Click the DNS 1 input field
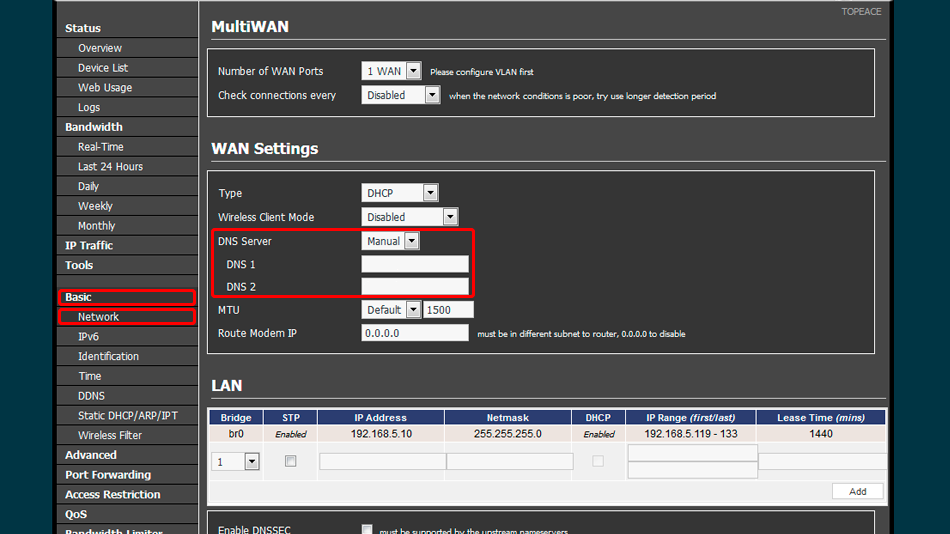This screenshot has width=950, height=534. tap(415, 264)
